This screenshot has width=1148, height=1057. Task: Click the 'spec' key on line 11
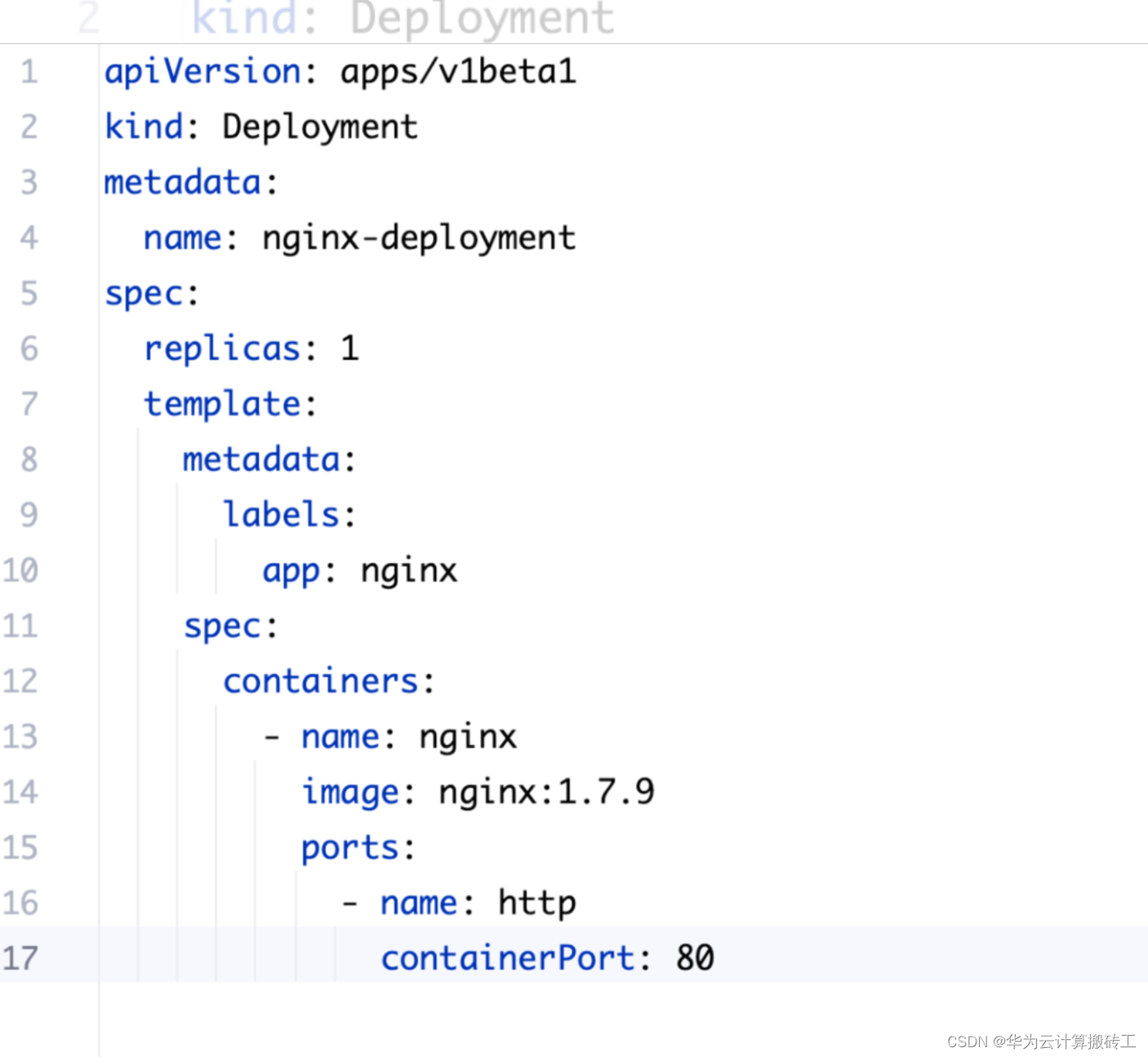[x=222, y=627]
